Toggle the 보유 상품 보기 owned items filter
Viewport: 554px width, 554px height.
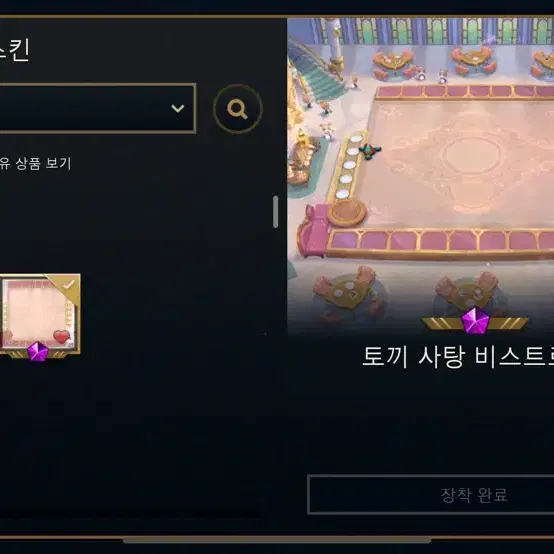pos(35,164)
